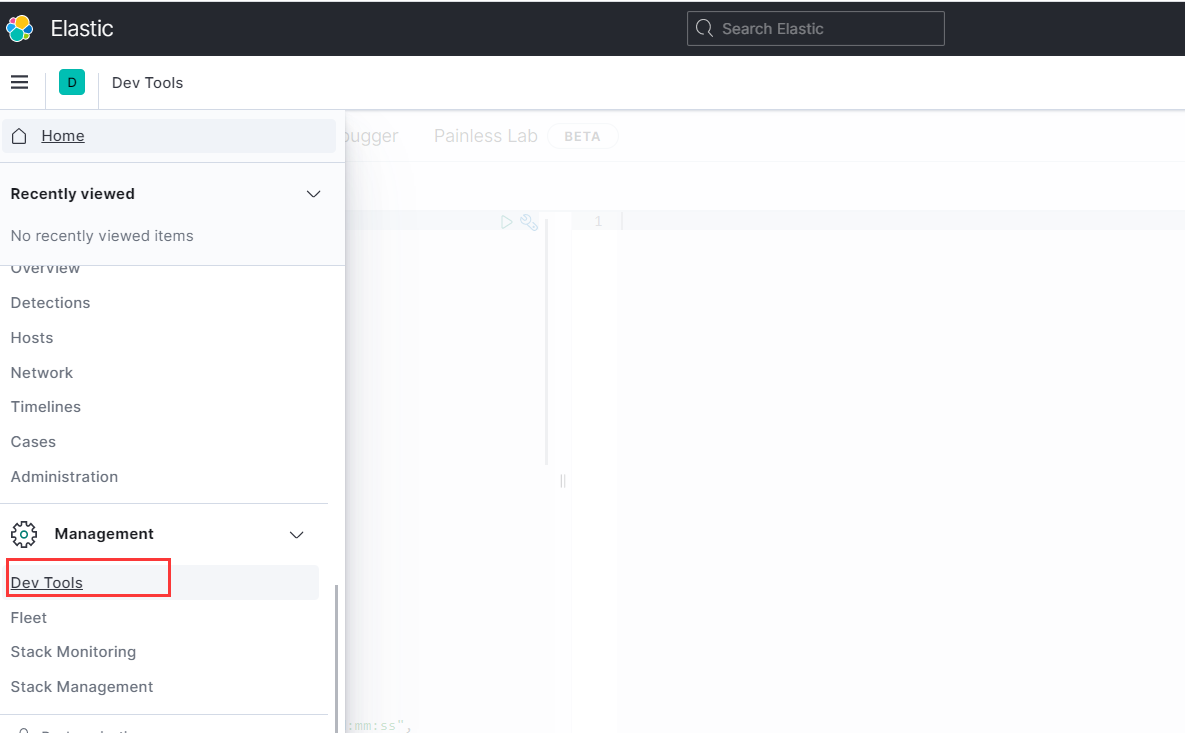Open Detections in Security menu
This screenshot has height=733, width=1185.
point(51,303)
